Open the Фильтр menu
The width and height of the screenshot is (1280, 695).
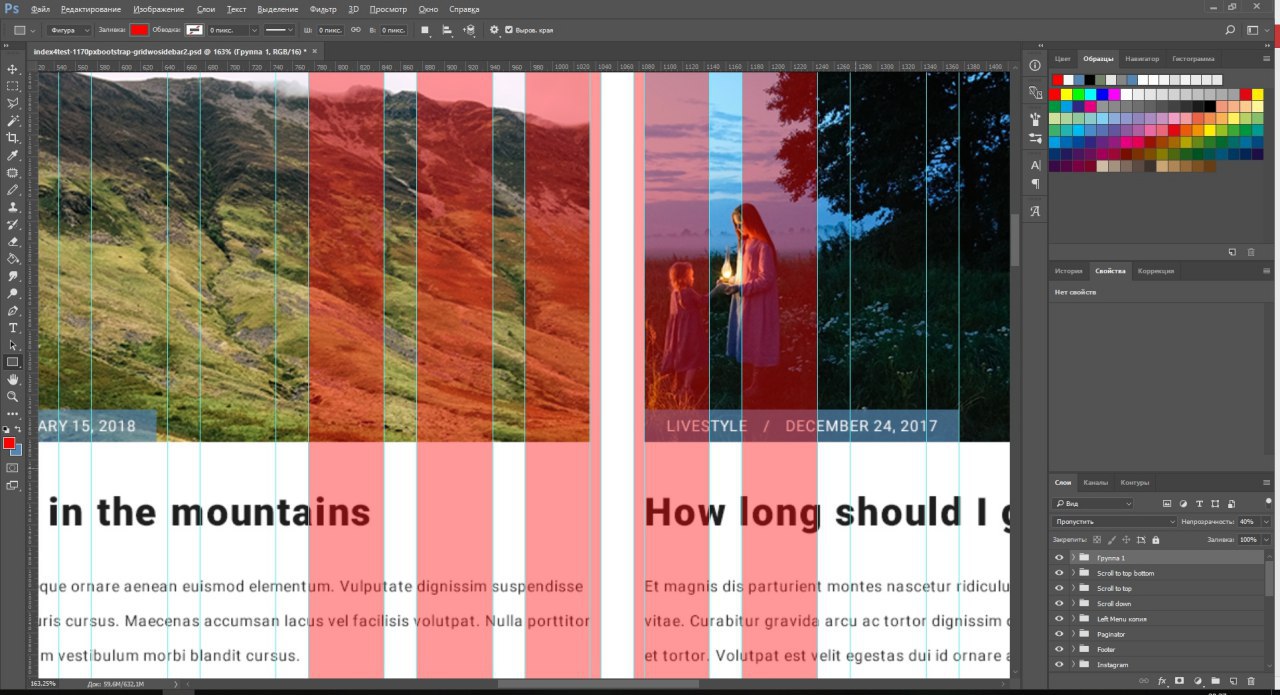coord(323,8)
